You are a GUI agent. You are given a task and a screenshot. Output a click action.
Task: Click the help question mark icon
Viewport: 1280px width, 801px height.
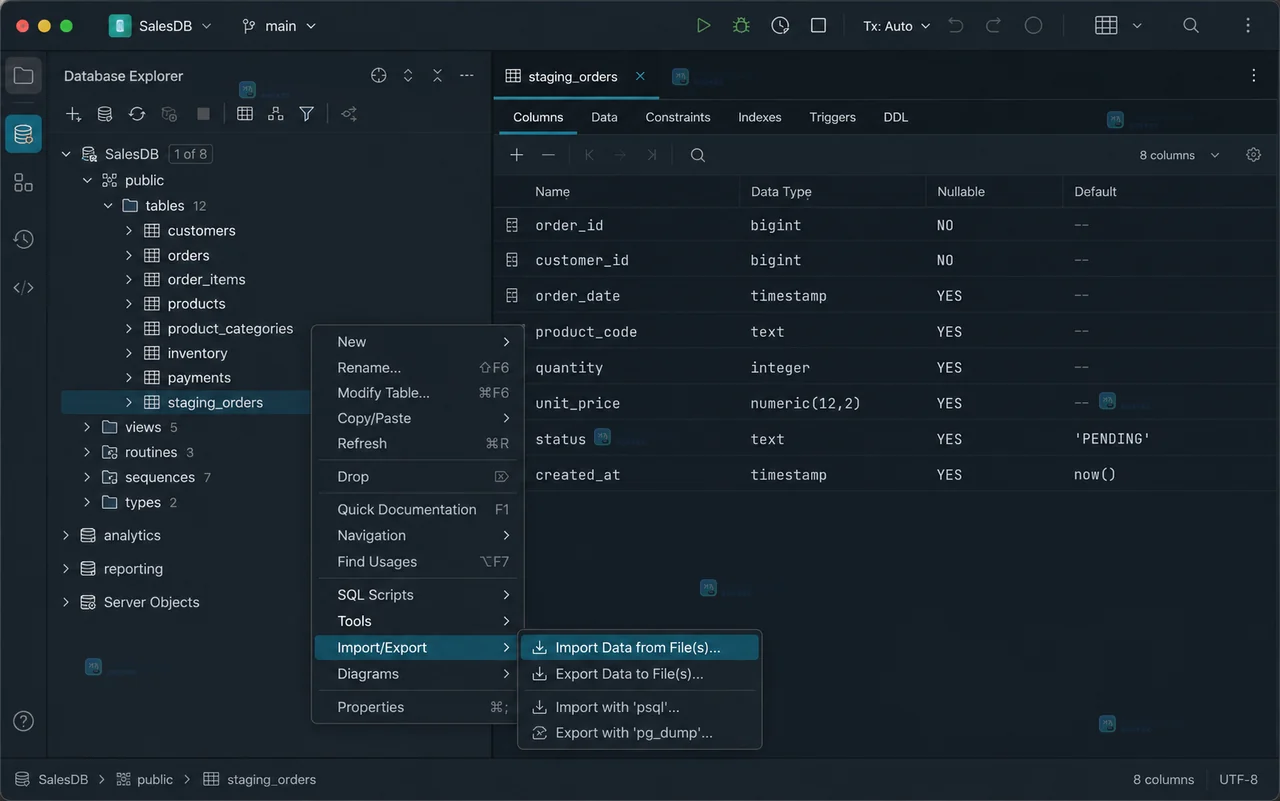24,721
